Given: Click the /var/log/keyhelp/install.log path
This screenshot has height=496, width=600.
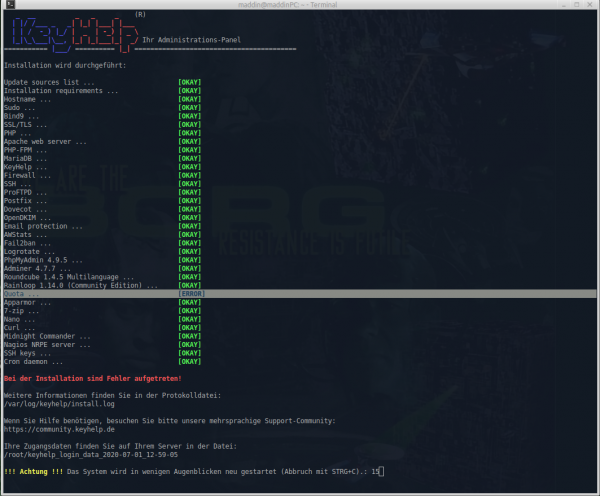Looking at the screenshot, I should 59,403.
